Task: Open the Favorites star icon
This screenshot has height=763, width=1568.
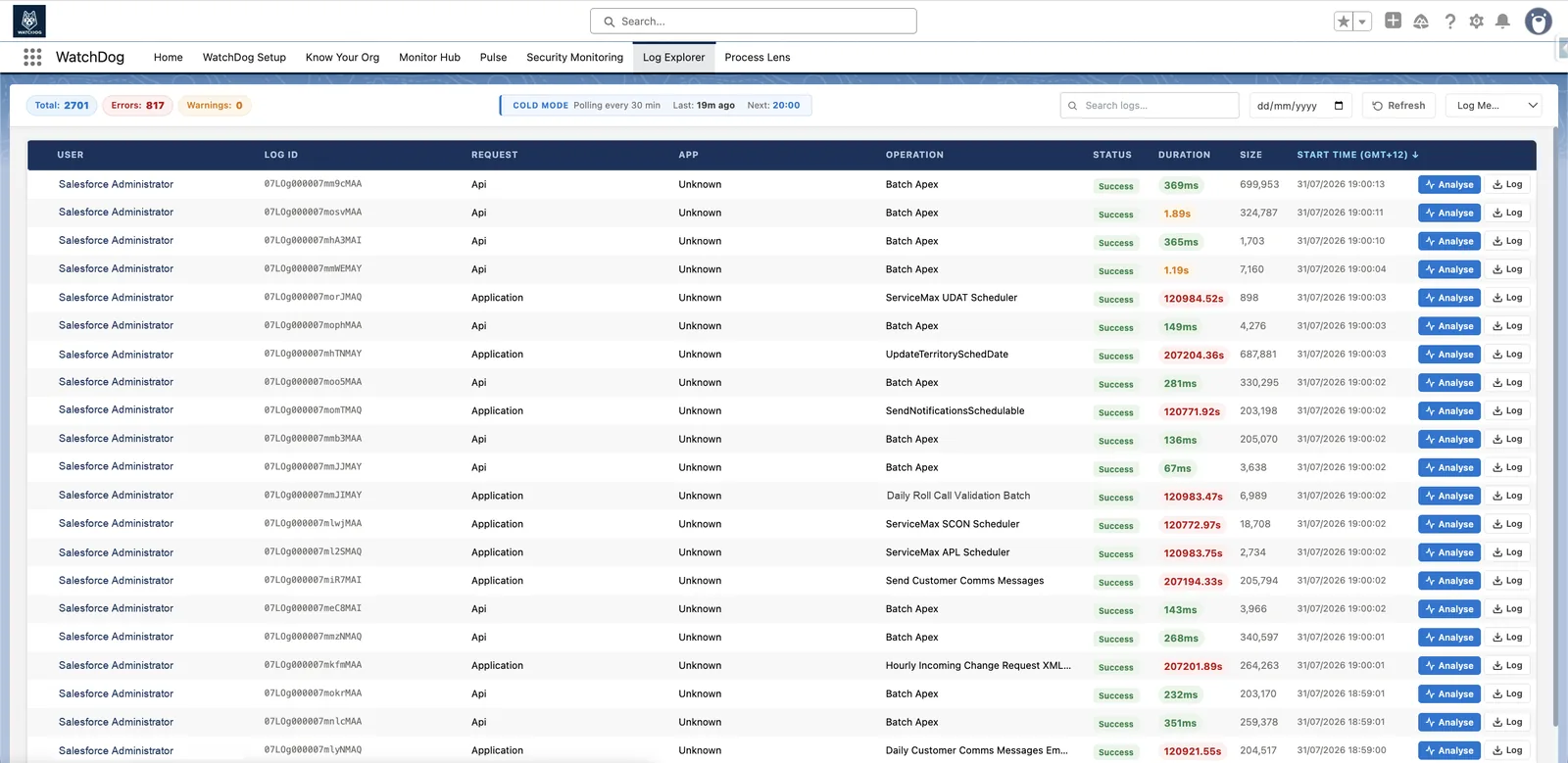Action: 1344,22
